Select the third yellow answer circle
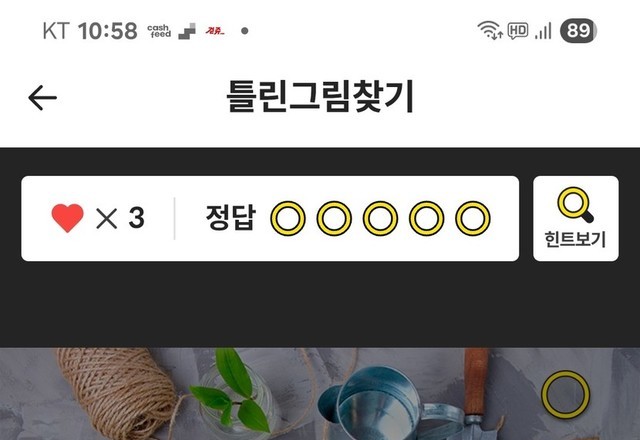The height and width of the screenshot is (440, 640). (x=380, y=218)
